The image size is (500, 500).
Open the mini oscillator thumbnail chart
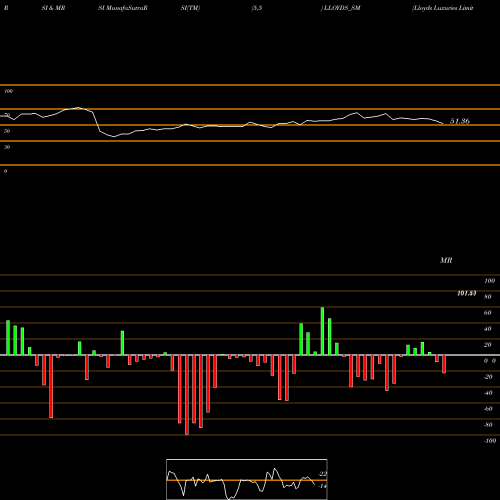tap(247, 479)
